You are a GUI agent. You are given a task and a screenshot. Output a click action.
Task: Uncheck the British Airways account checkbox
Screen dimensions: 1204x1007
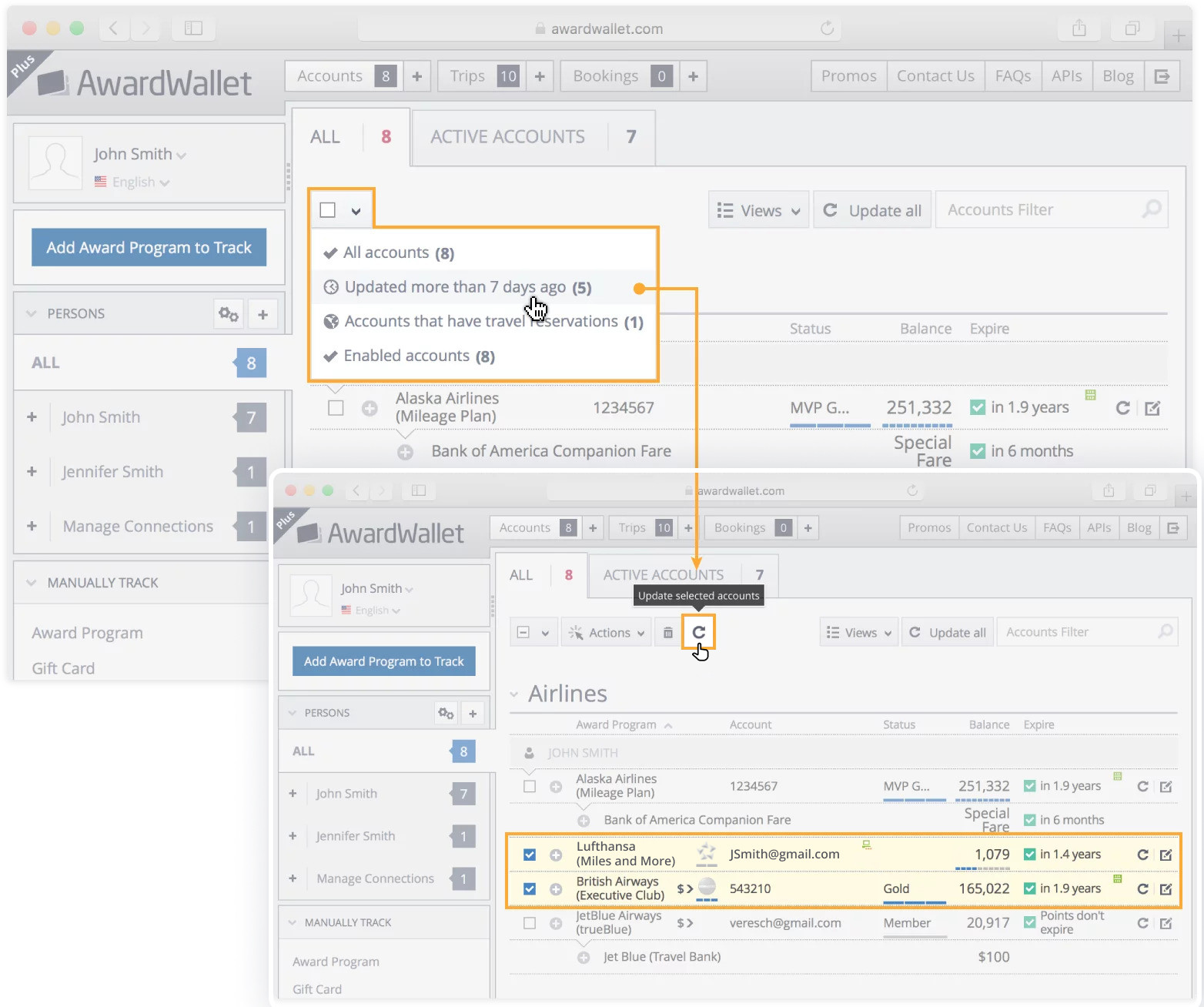pos(529,888)
